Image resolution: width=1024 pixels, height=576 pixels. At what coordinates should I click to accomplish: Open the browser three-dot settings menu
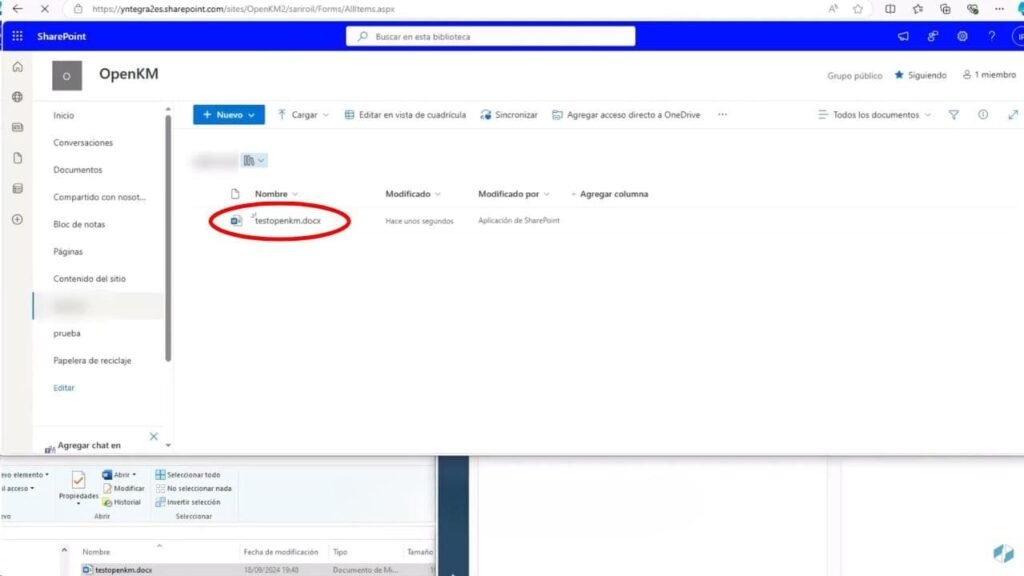pyautogui.click(x=999, y=9)
